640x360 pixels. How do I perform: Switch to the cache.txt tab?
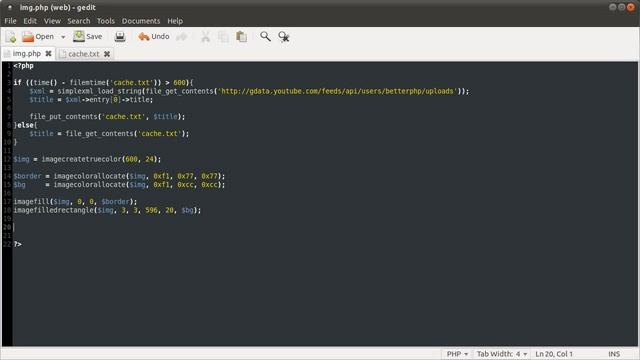click(x=83, y=54)
